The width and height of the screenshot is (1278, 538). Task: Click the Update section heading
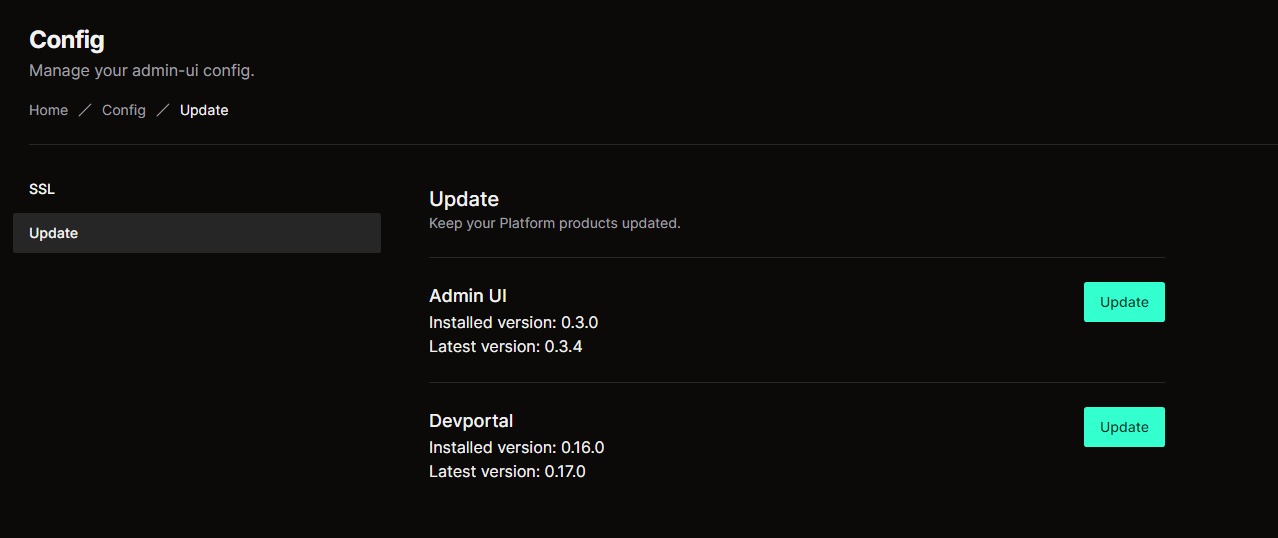coord(464,199)
